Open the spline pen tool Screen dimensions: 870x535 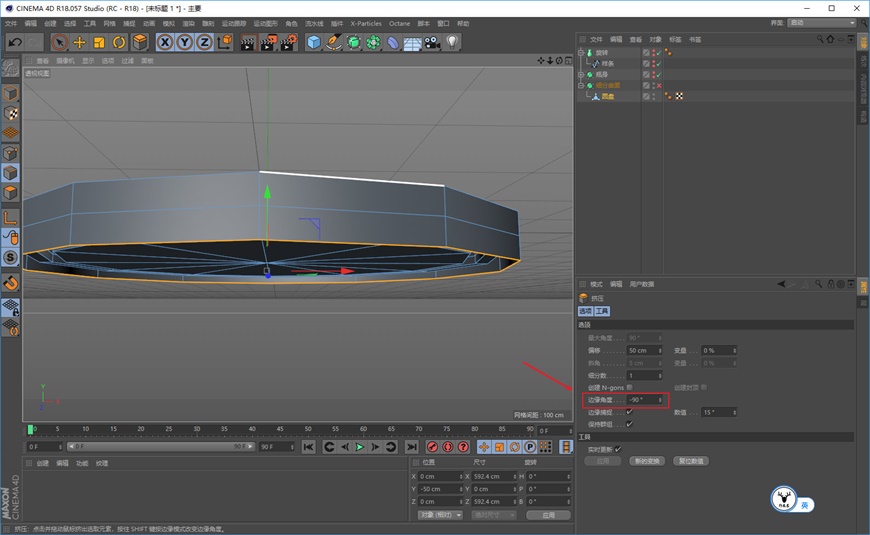click(333, 42)
